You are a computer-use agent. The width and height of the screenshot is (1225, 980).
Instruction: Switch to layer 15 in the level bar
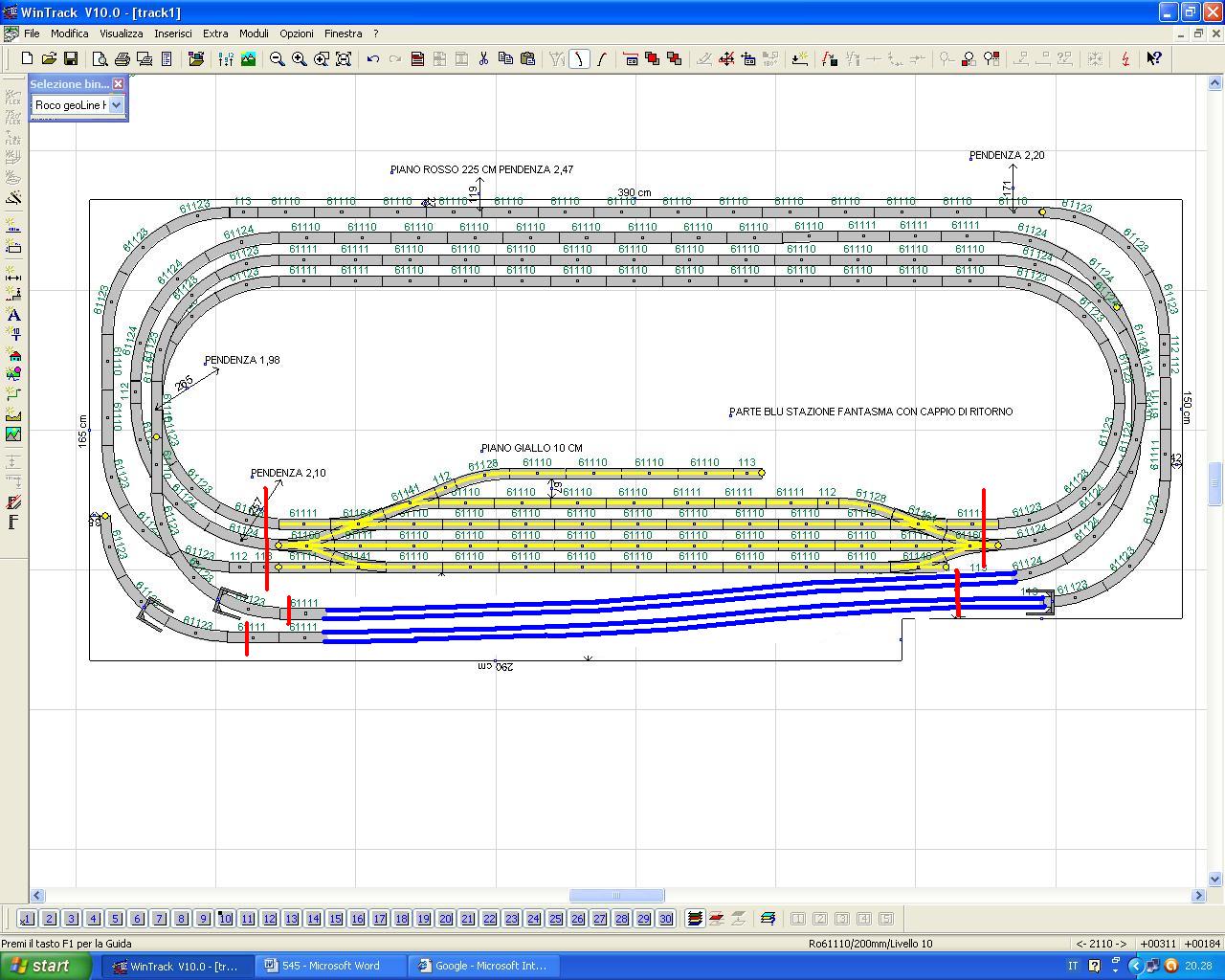coord(335,919)
